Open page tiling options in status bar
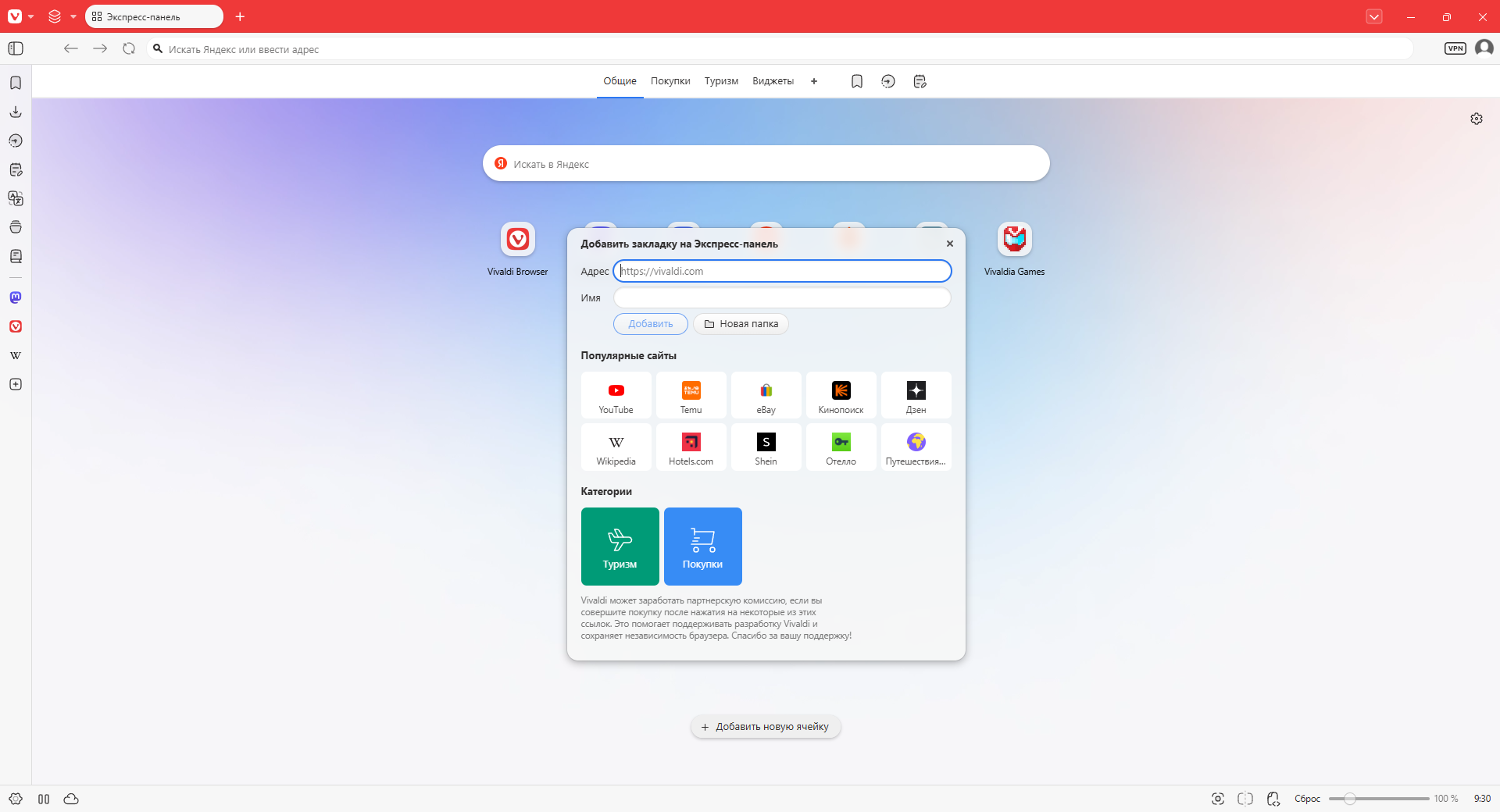 (1245, 799)
